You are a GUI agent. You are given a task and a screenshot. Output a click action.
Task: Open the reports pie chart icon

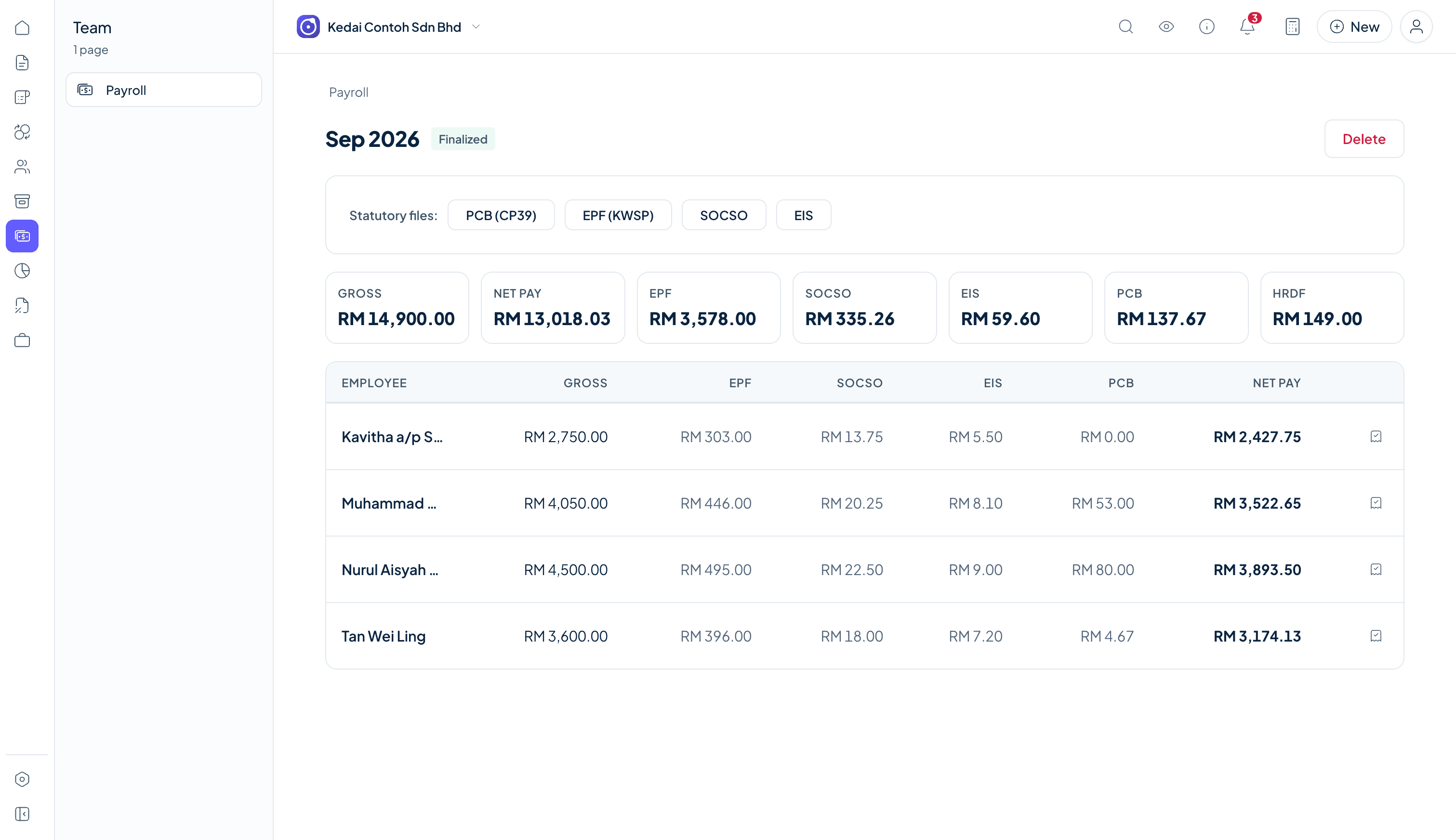tap(22, 271)
